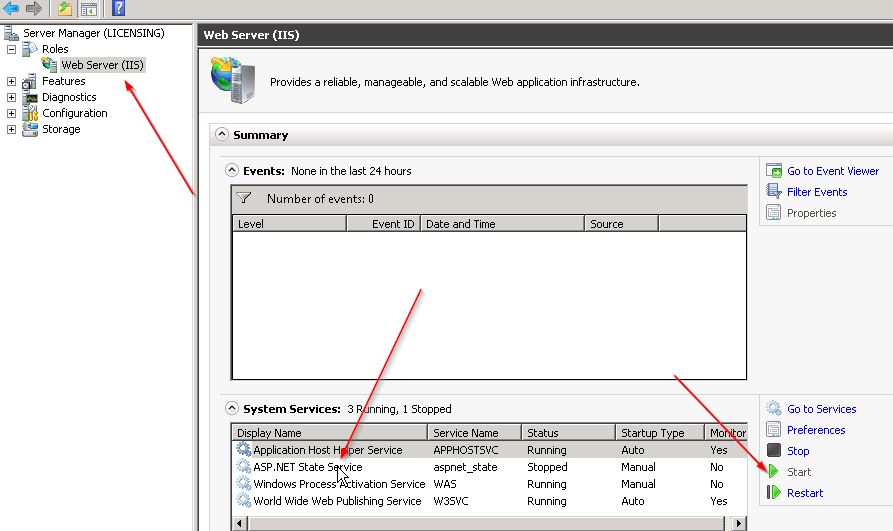The height and width of the screenshot is (531, 893).
Task: Click the Diagnostics node icon
Action: coord(30,97)
